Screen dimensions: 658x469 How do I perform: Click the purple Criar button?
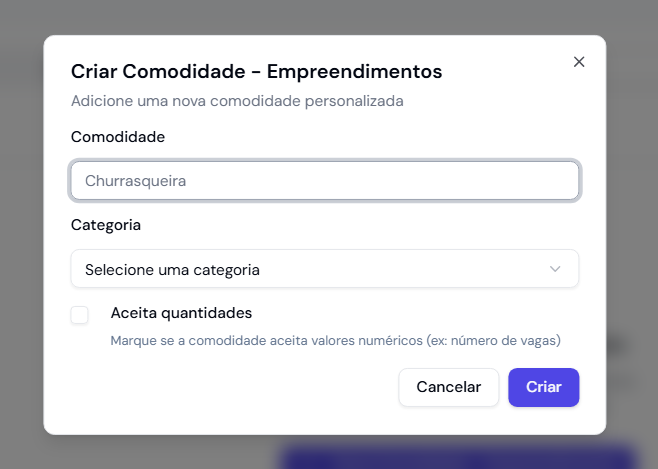tap(543, 387)
